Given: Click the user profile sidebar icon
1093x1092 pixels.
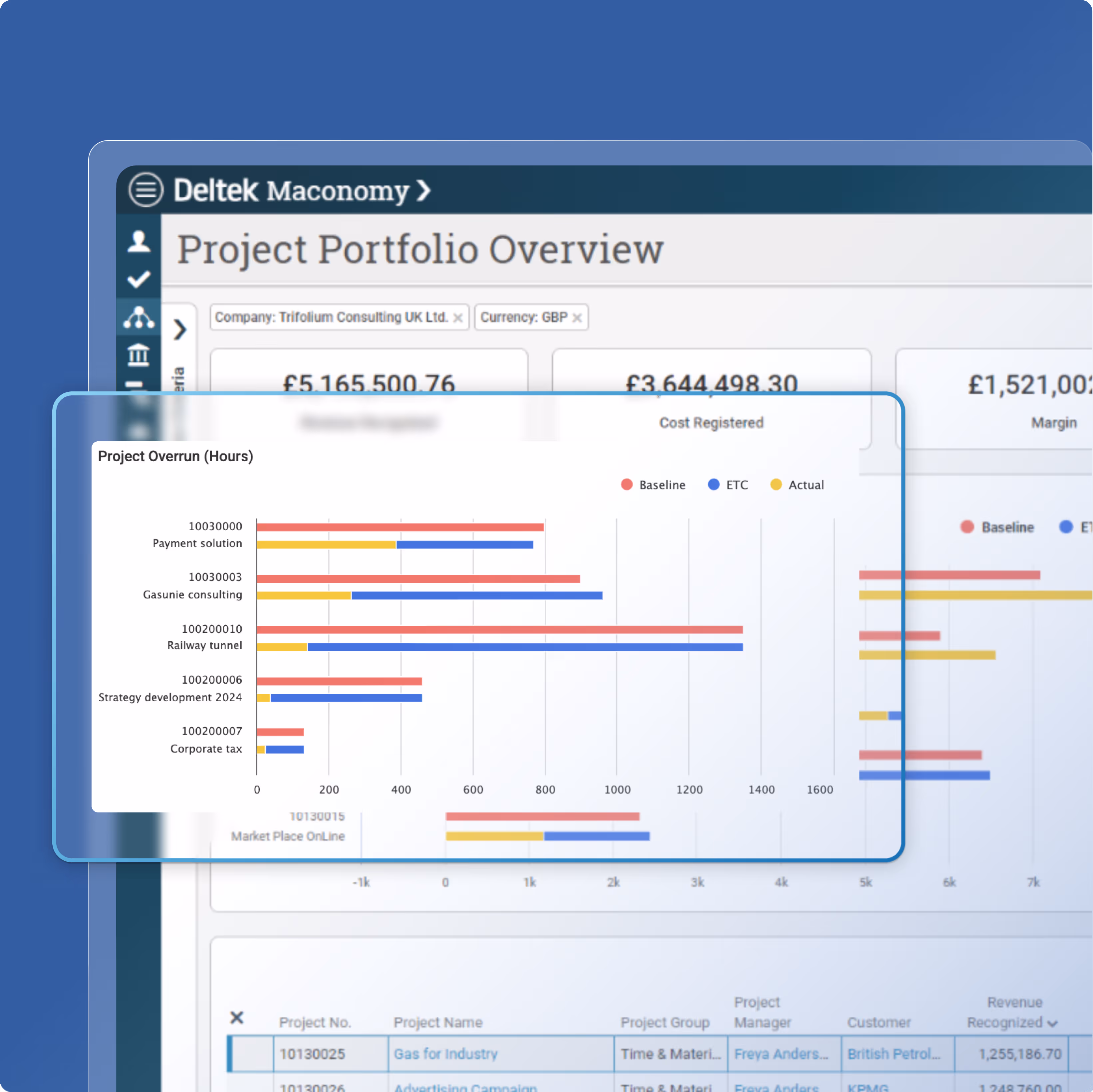Looking at the screenshot, I should coord(138,242).
